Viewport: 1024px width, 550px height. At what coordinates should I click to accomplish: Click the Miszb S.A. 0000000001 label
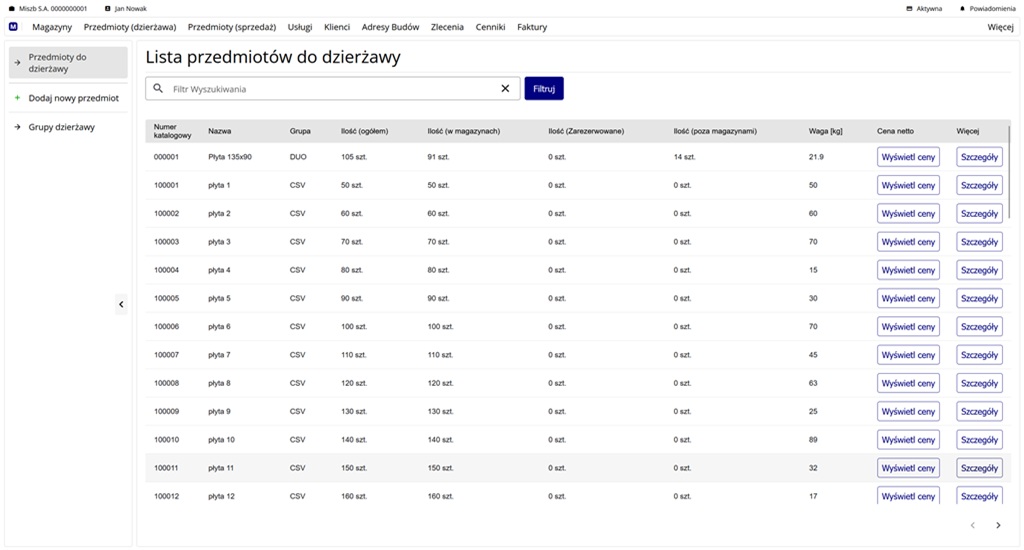(53, 8)
